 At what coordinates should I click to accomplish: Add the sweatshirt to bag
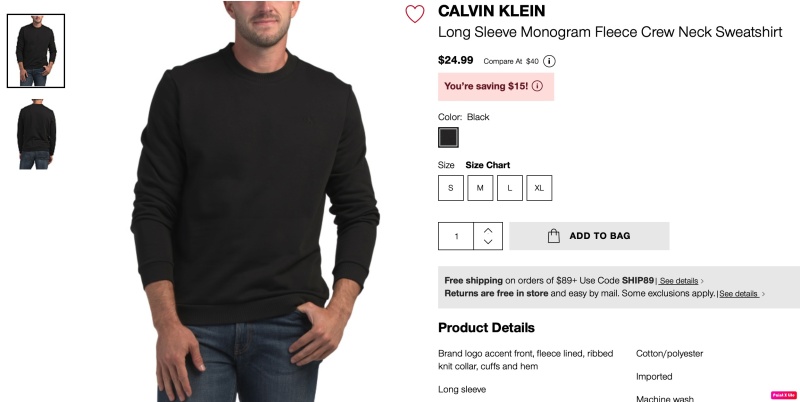click(589, 236)
